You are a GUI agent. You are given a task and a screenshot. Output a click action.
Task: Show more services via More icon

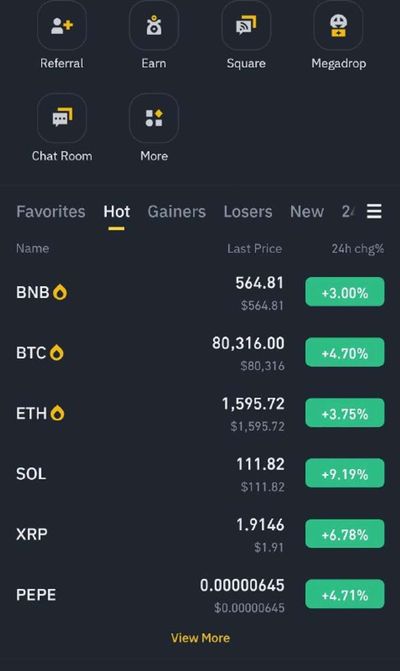154,118
